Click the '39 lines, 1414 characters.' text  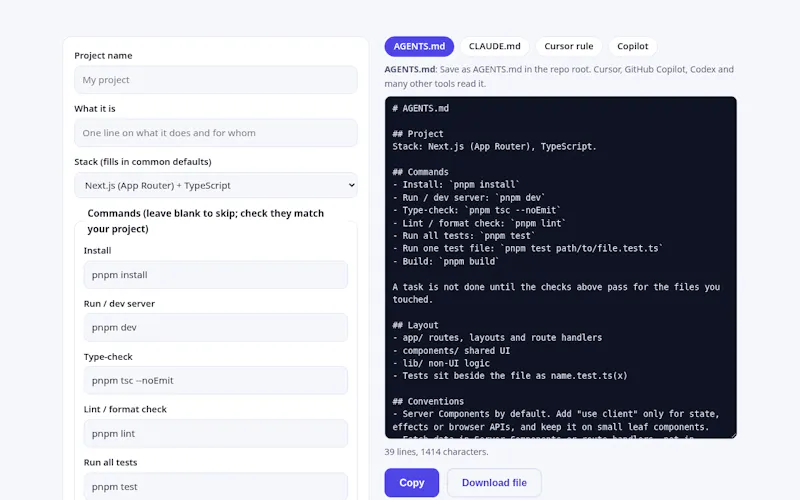(x=436, y=452)
